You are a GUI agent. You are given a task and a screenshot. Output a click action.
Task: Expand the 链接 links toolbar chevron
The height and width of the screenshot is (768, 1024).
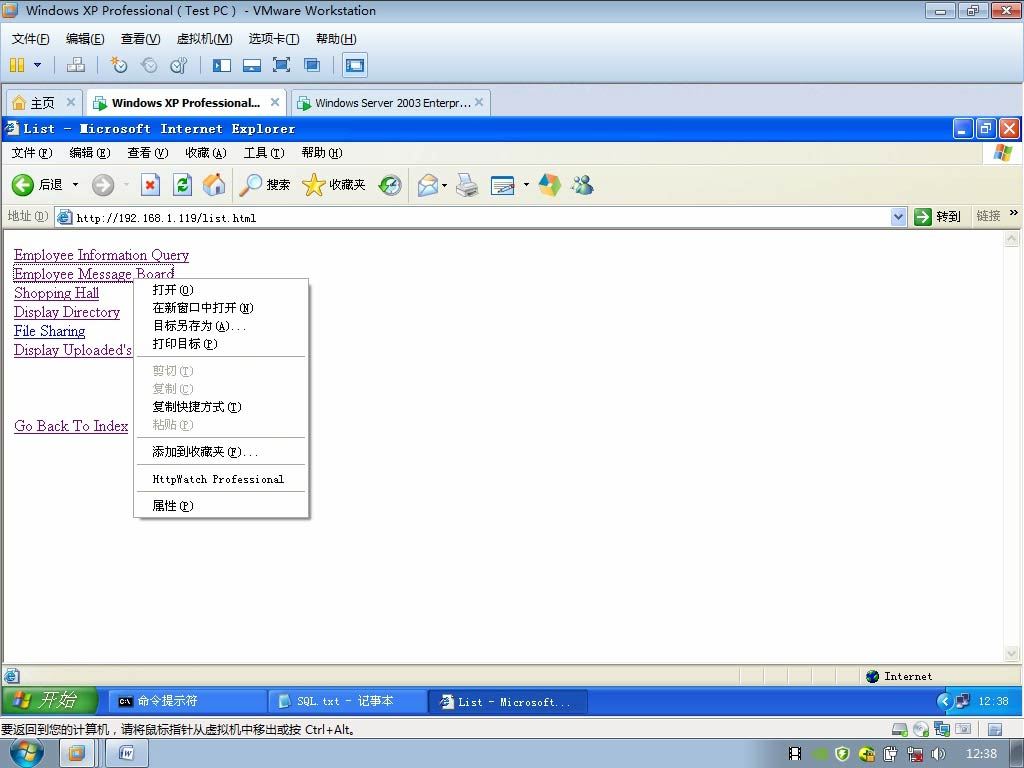coord(1014,213)
